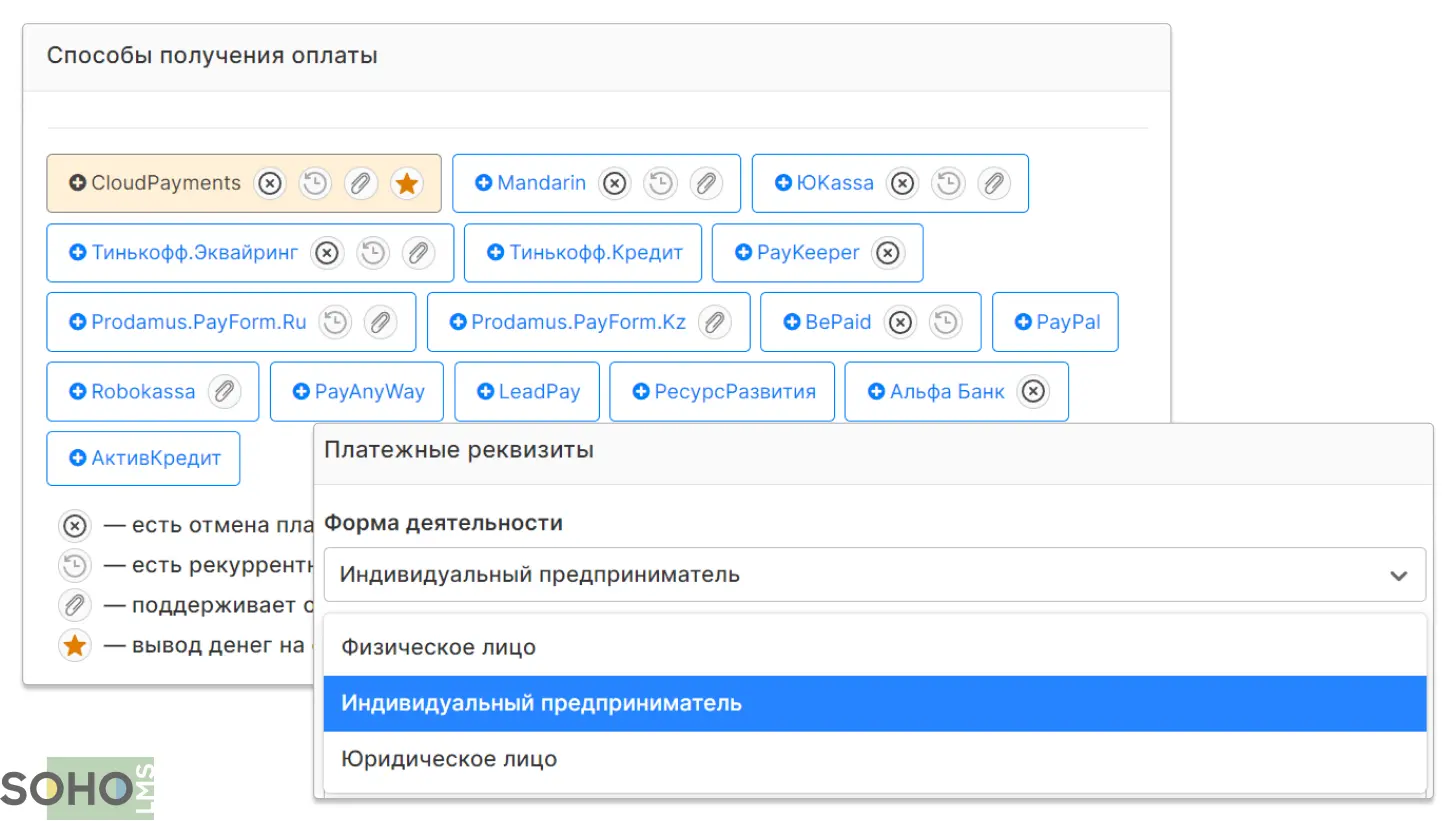
Task: Select Индивидуальный предприниматель in the list
Action: [875, 704]
